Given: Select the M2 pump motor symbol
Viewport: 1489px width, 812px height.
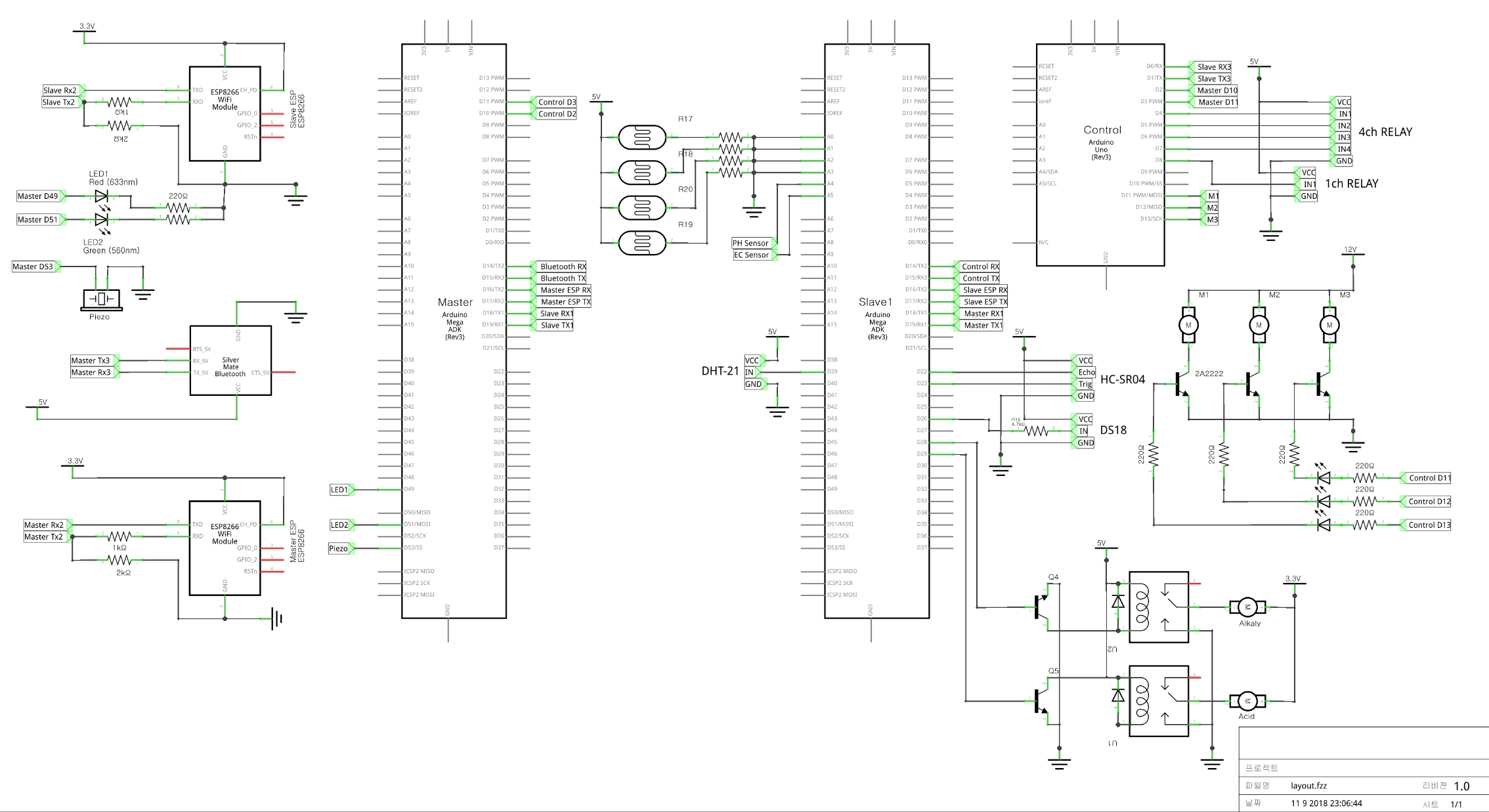Looking at the screenshot, I should [x=1259, y=325].
